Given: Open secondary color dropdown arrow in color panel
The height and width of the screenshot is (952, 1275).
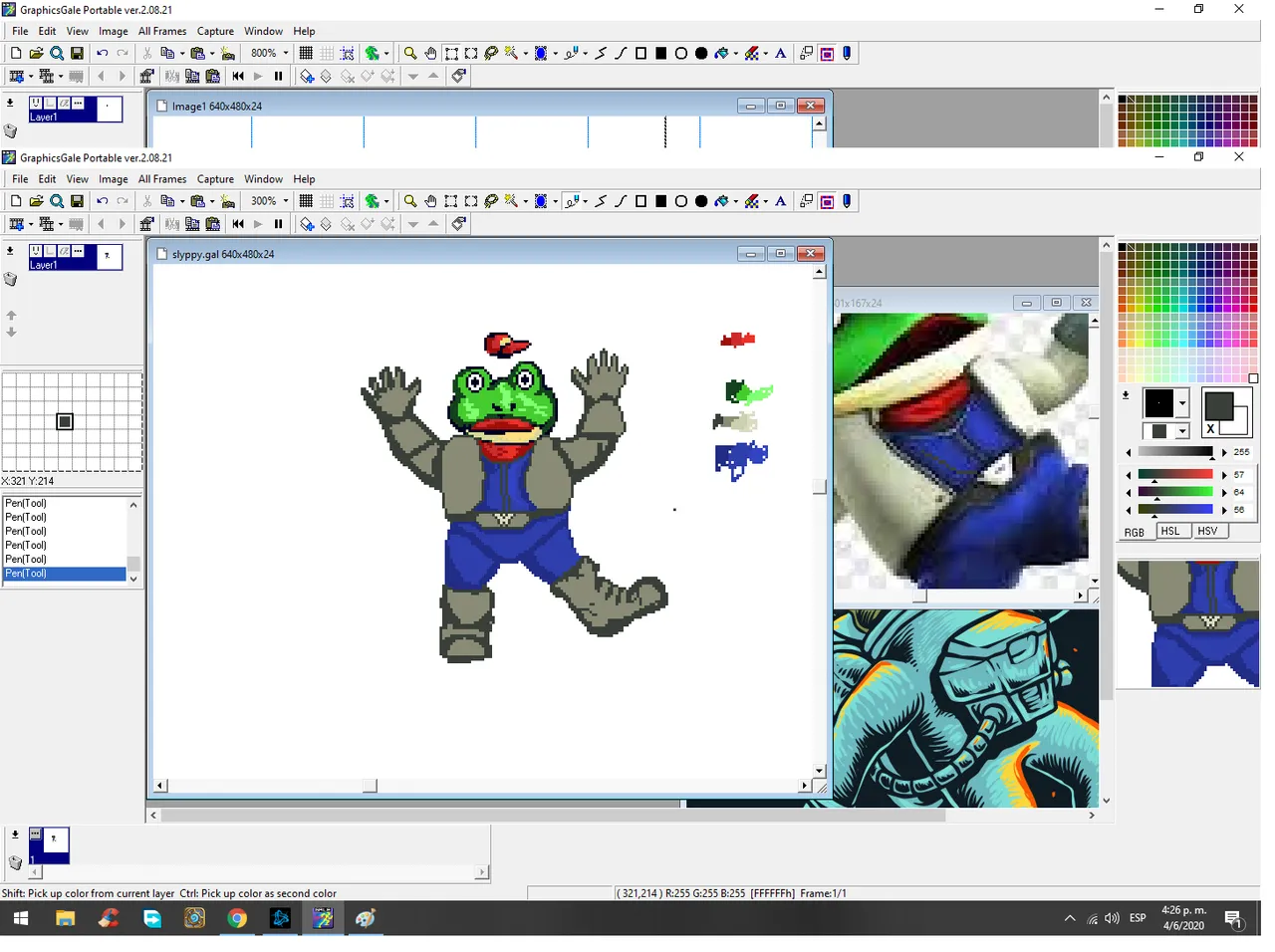Looking at the screenshot, I should 1182,431.
